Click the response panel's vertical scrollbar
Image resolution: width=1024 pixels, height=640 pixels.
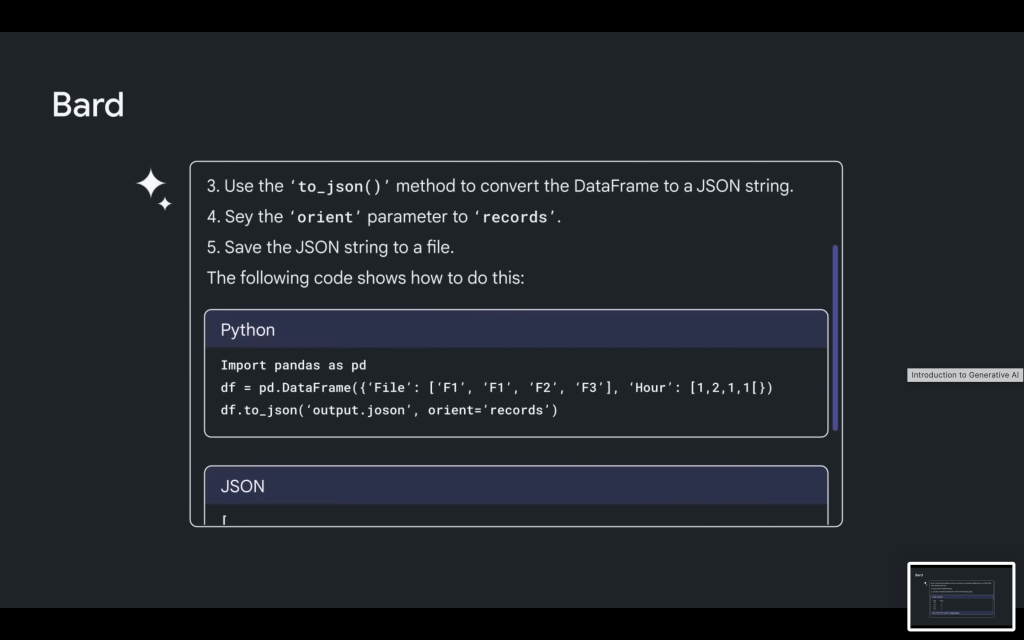835,337
